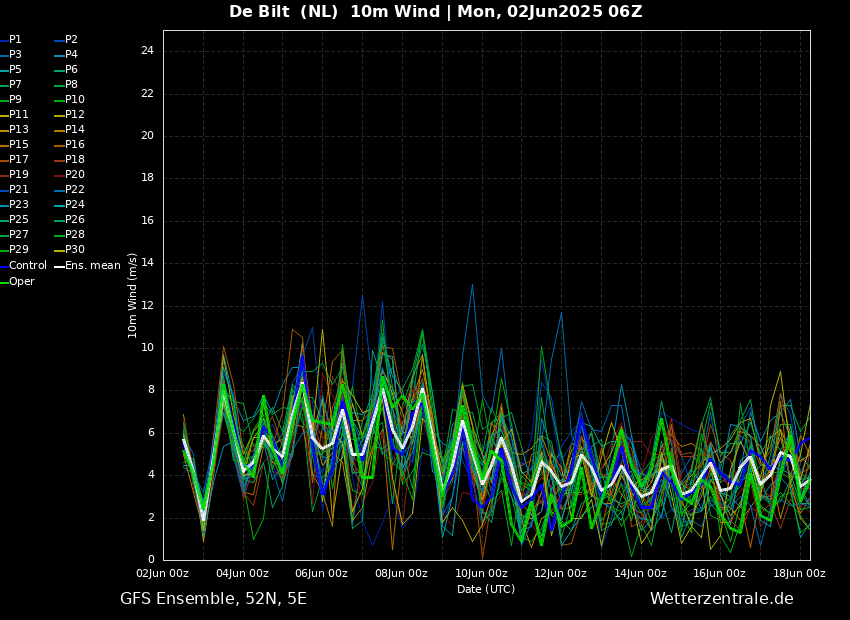Click the 16Jun 00z axis label

click(x=719, y=574)
